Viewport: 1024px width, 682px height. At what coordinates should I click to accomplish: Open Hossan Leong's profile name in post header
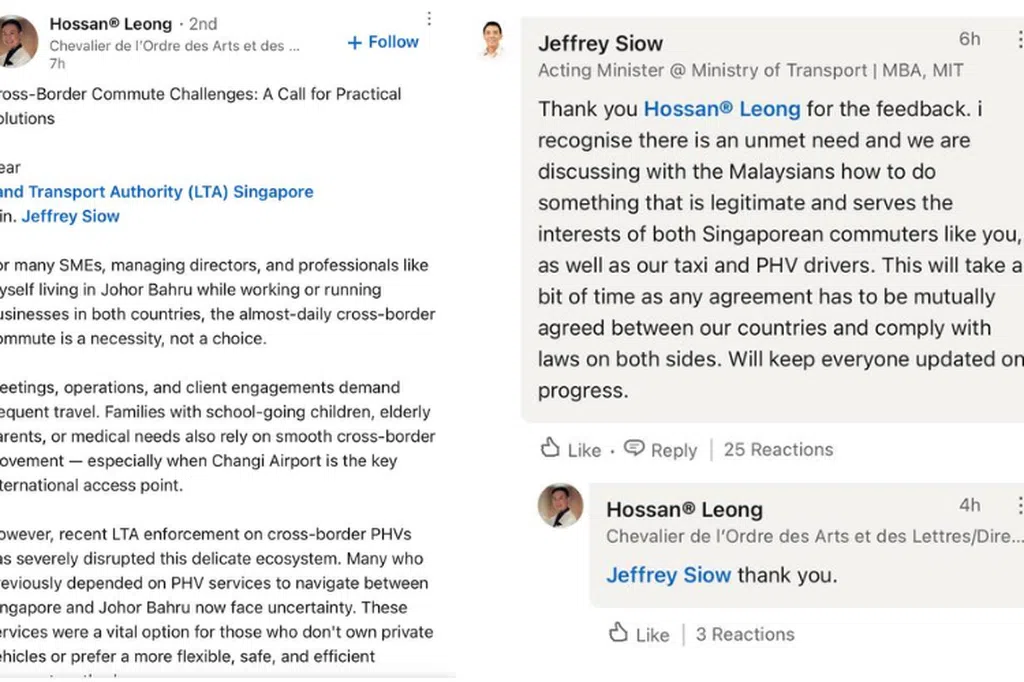[109, 23]
